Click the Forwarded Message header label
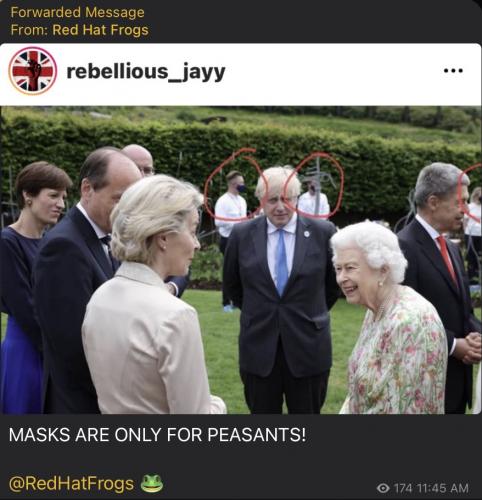This screenshot has width=482, height=500. [77, 12]
